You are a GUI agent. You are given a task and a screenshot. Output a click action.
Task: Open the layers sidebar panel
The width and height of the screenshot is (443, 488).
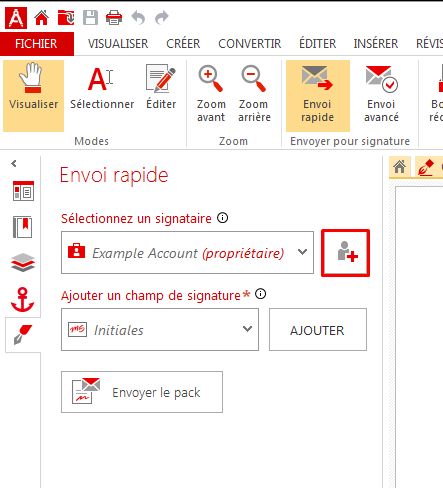click(x=23, y=263)
